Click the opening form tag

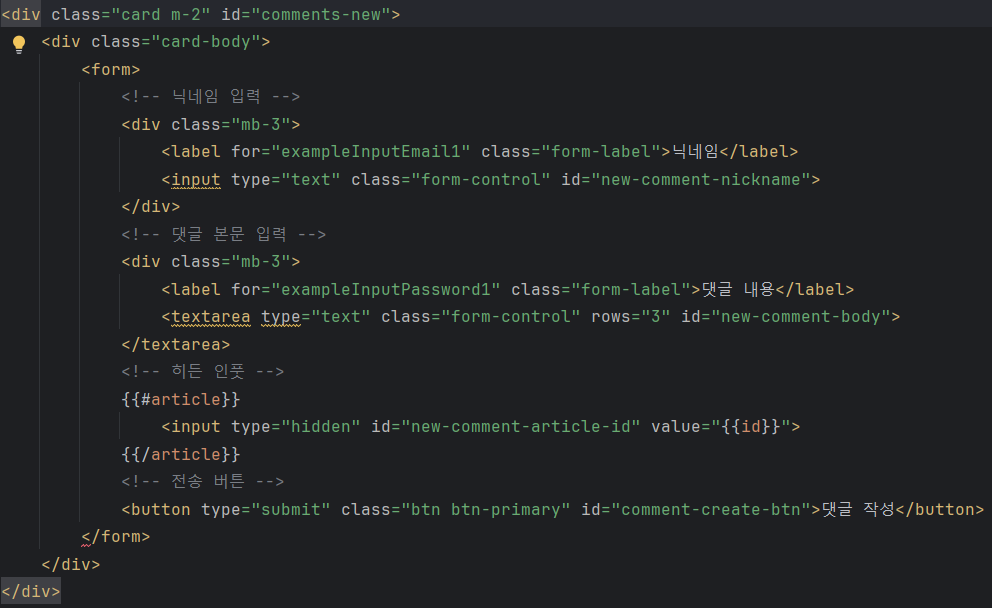point(111,70)
